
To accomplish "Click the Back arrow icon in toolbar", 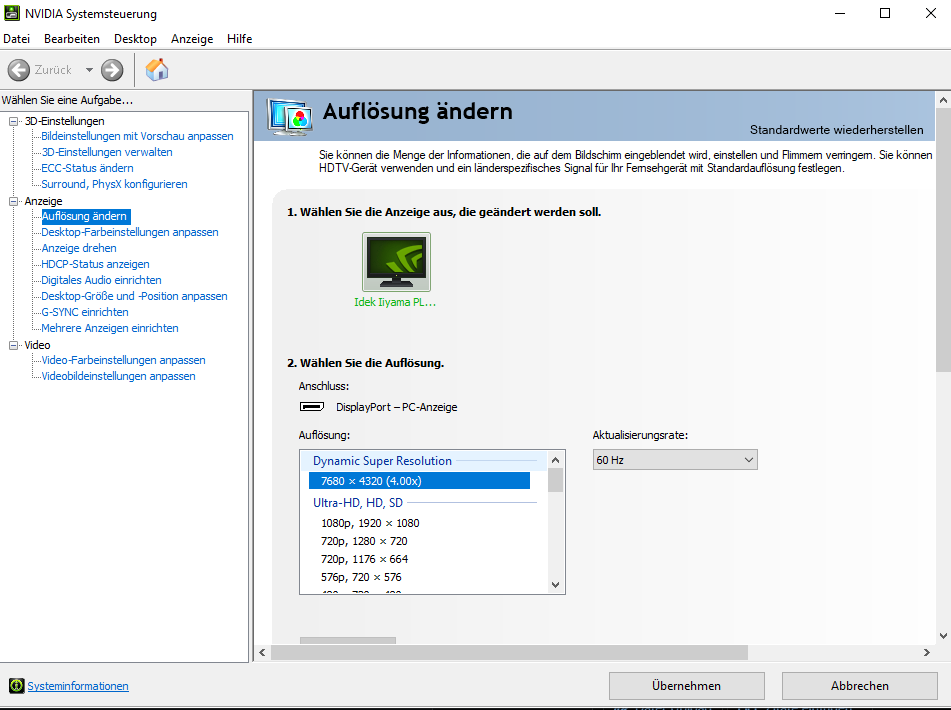I will 19,70.
